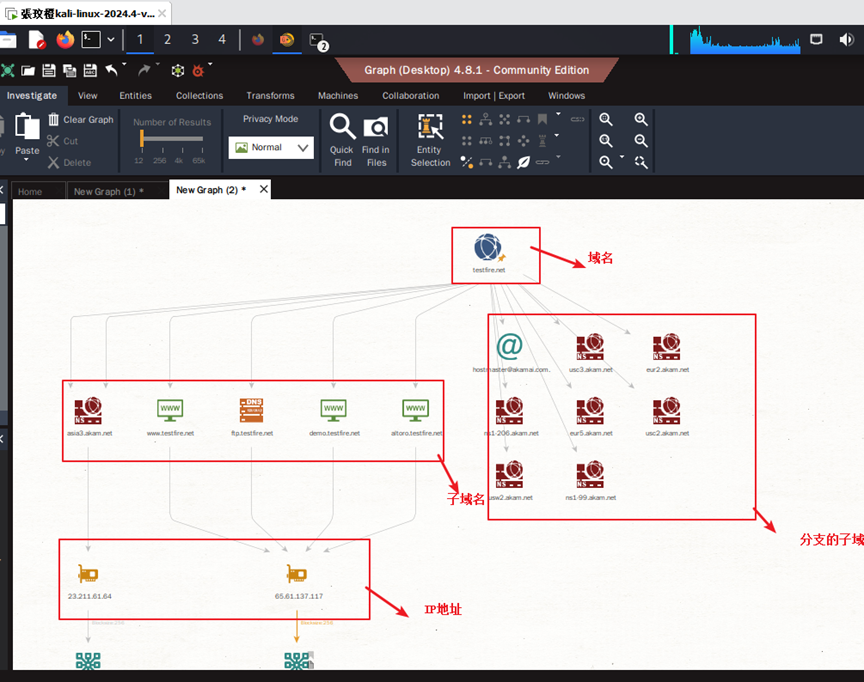Open the View ribbon tab
Image resolution: width=864 pixels, height=682 pixels.
pos(88,95)
